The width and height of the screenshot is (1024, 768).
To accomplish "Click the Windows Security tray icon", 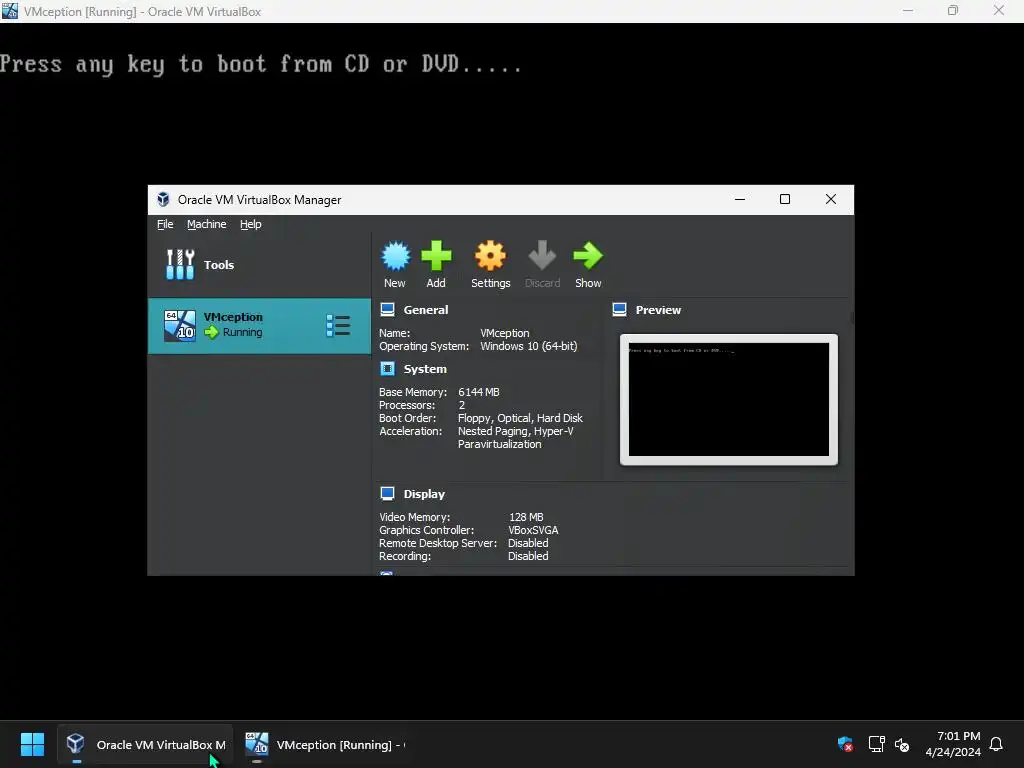I will [x=845, y=744].
